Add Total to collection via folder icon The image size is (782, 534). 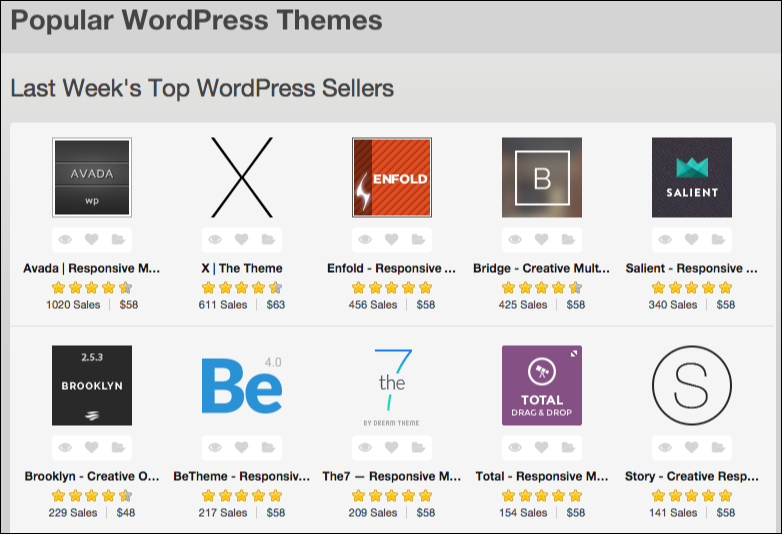(x=569, y=448)
